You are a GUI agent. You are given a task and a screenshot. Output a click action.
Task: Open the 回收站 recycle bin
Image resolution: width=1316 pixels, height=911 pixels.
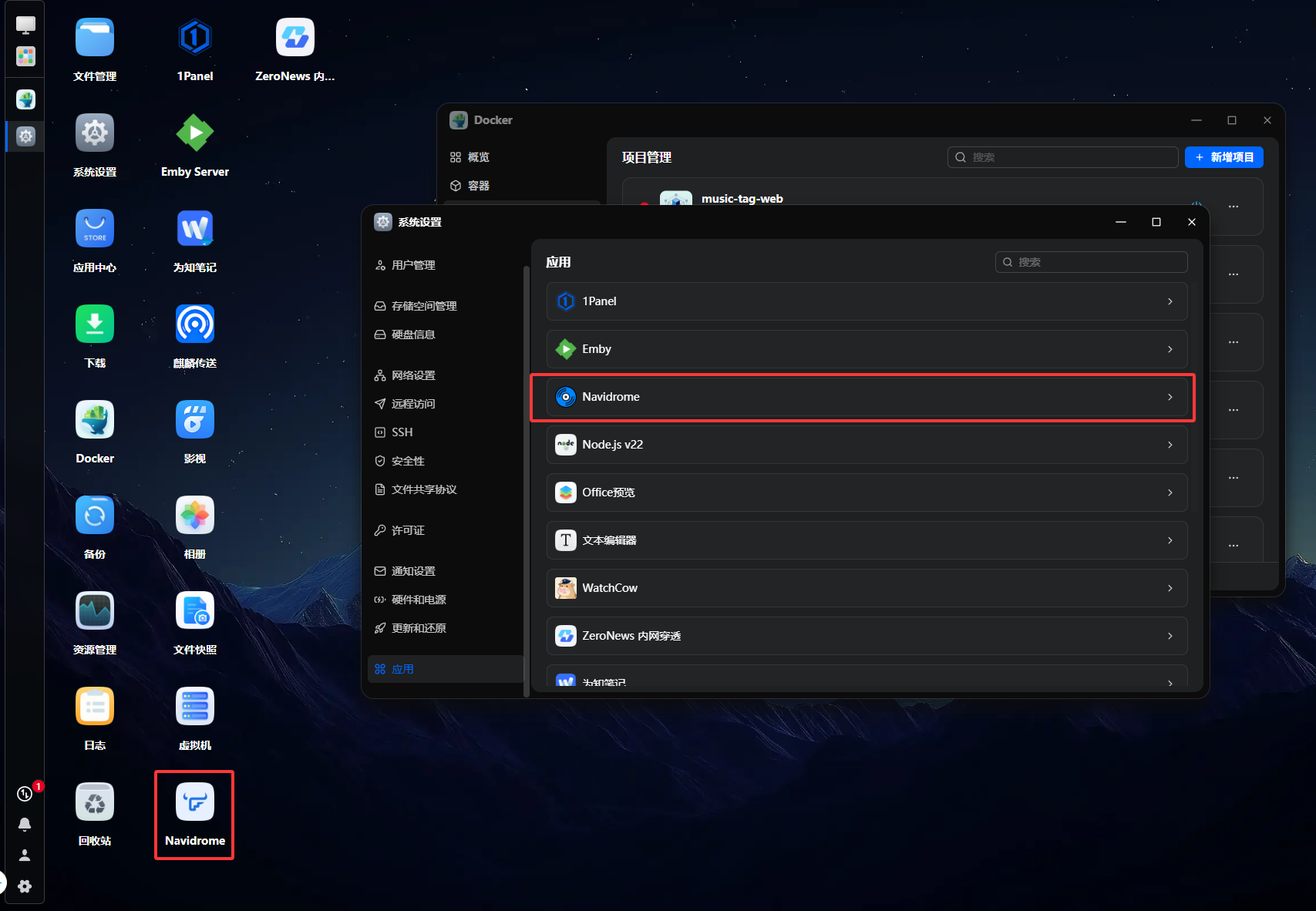pos(95,803)
